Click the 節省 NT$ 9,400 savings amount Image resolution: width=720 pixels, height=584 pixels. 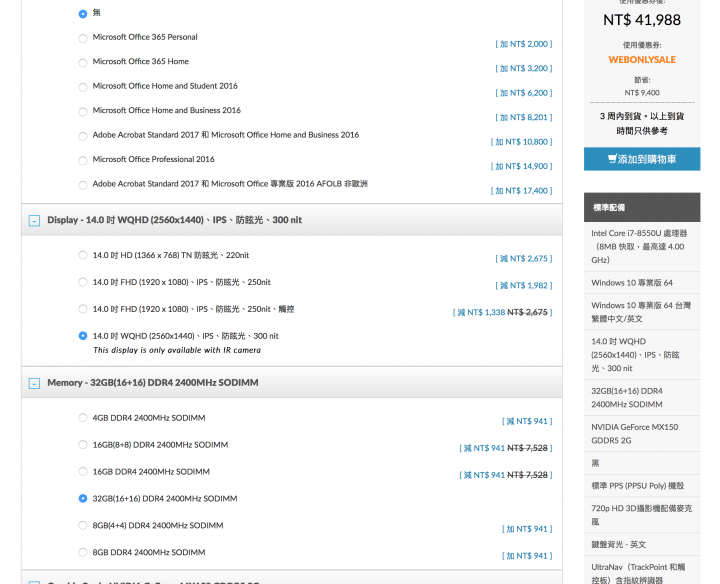point(642,93)
